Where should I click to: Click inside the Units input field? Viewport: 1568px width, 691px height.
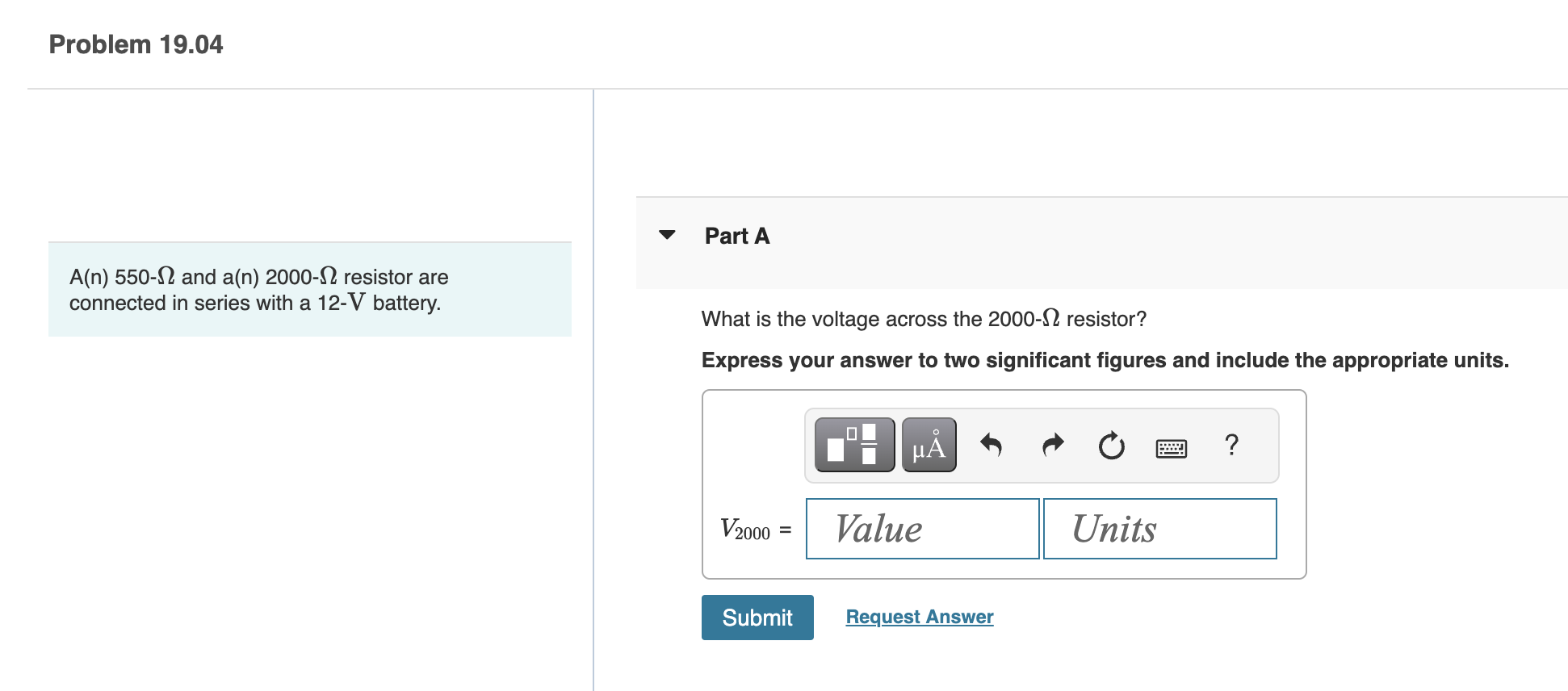(x=1159, y=529)
